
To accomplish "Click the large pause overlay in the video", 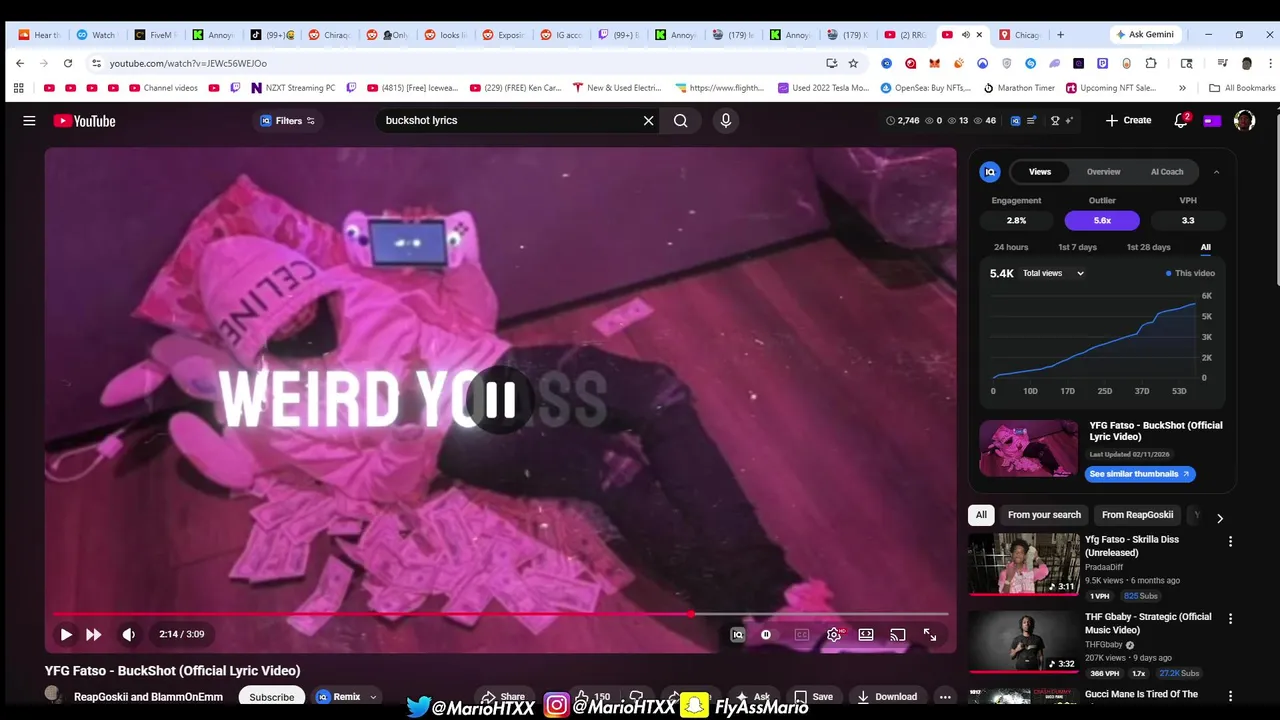I will pos(500,400).
